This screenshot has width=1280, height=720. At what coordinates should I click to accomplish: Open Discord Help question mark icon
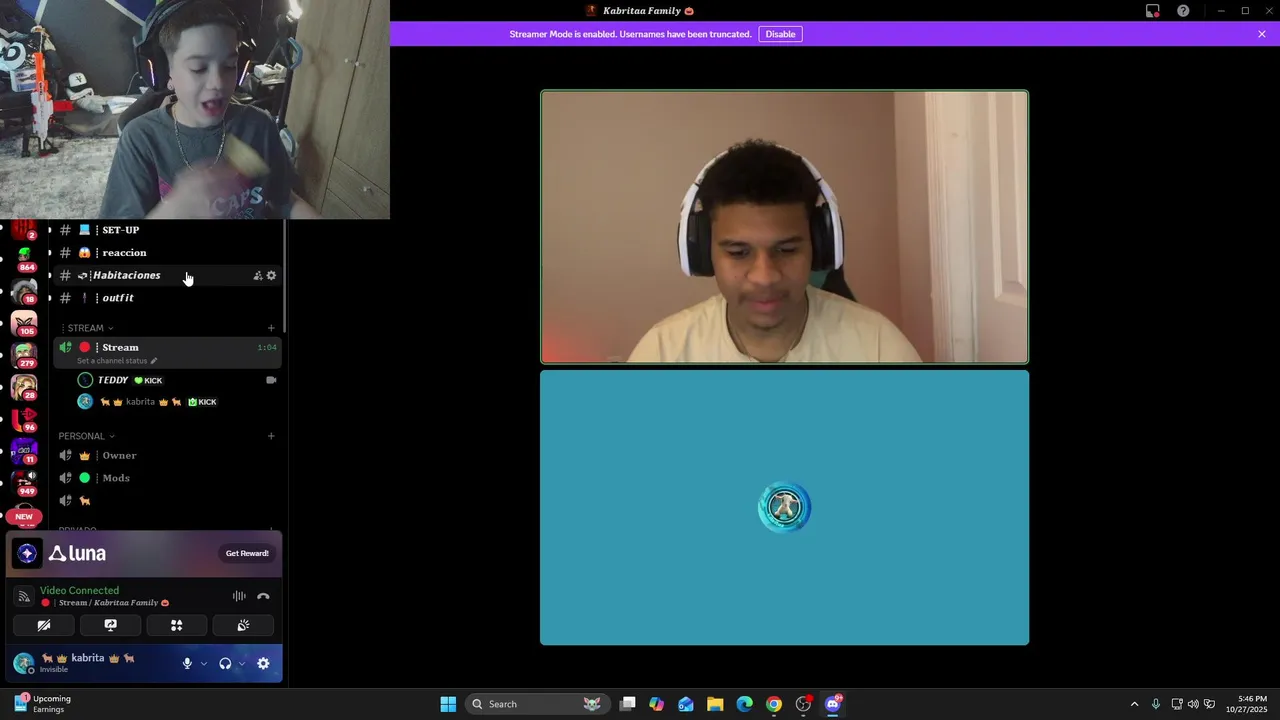[1183, 11]
